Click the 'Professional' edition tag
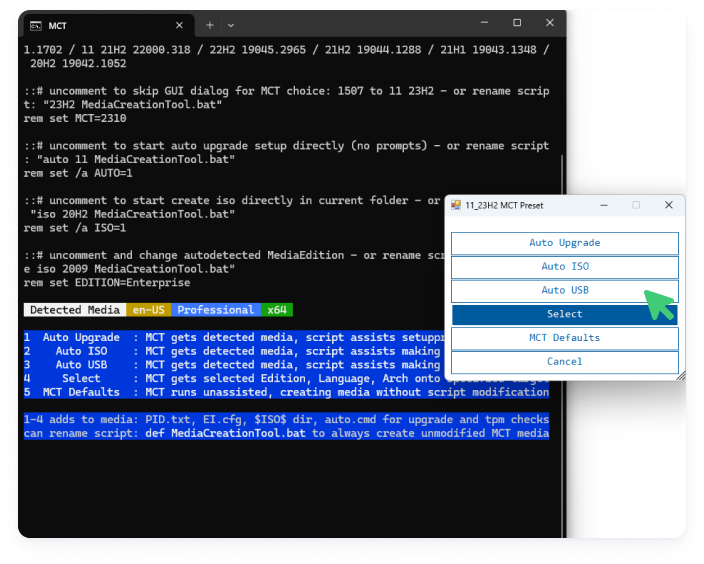This screenshot has width=704, height=564. 216,310
